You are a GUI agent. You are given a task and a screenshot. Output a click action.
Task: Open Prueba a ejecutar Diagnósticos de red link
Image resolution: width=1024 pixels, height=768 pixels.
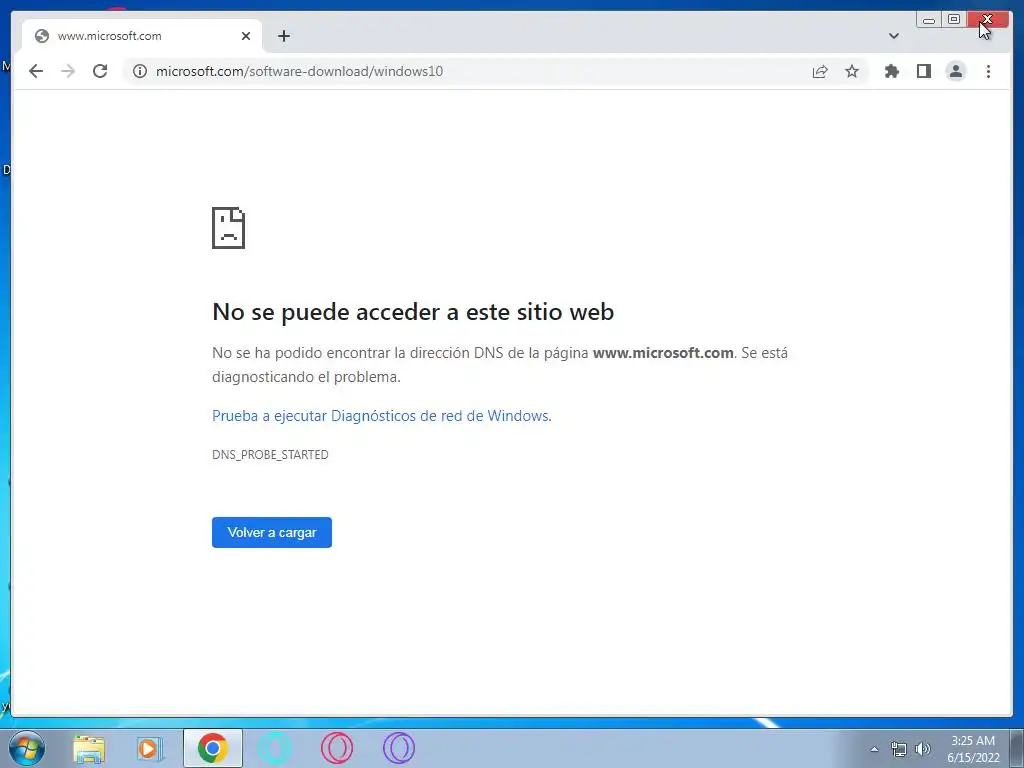(x=381, y=416)
